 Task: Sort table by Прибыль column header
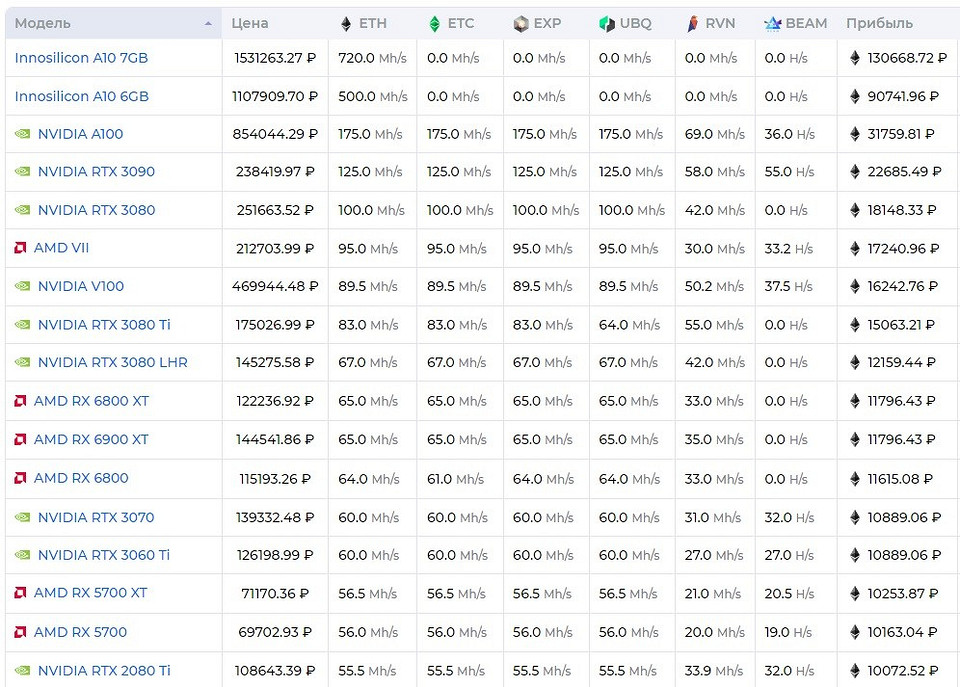point(879,23)
